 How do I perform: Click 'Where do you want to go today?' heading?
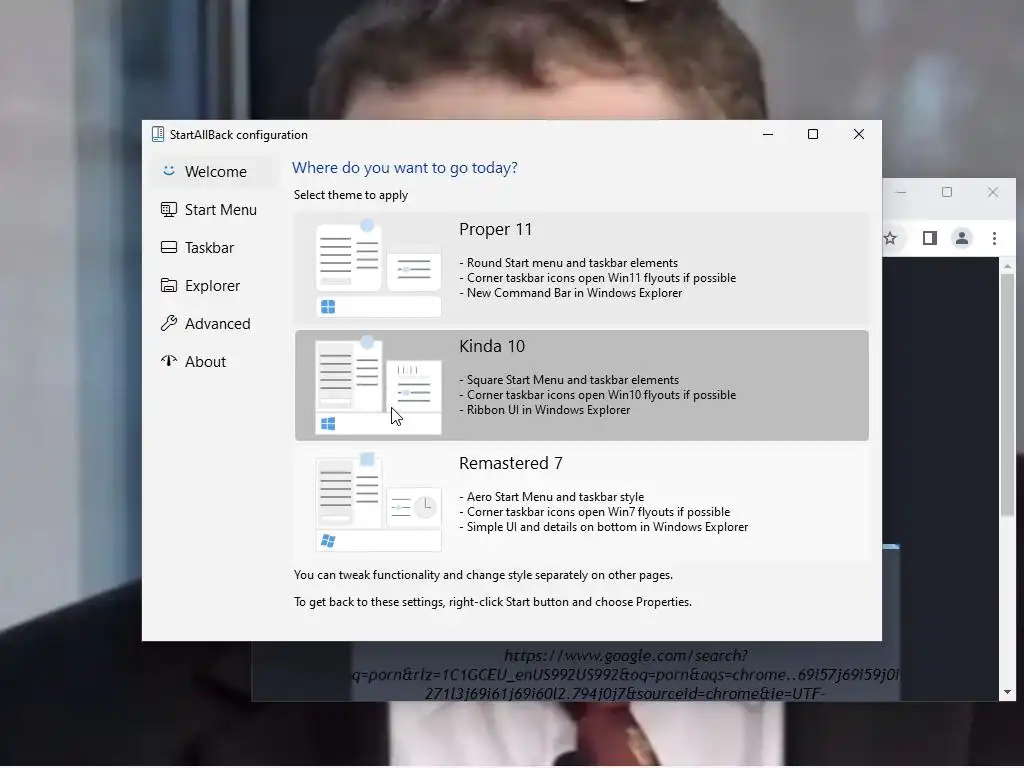coord(405,168)
